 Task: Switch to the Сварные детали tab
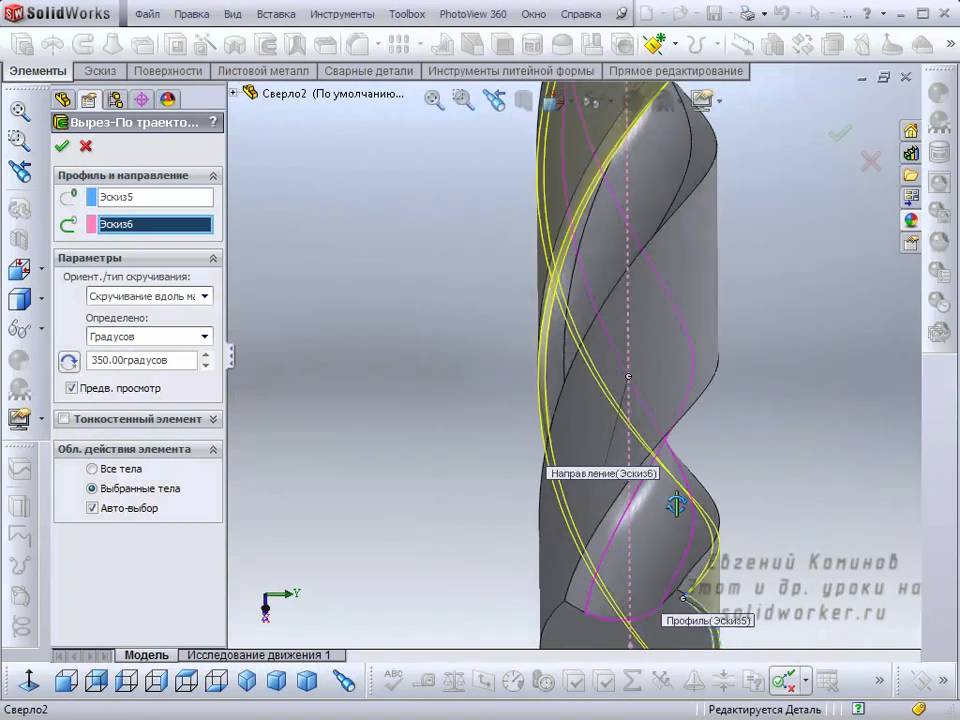(369, 71)
